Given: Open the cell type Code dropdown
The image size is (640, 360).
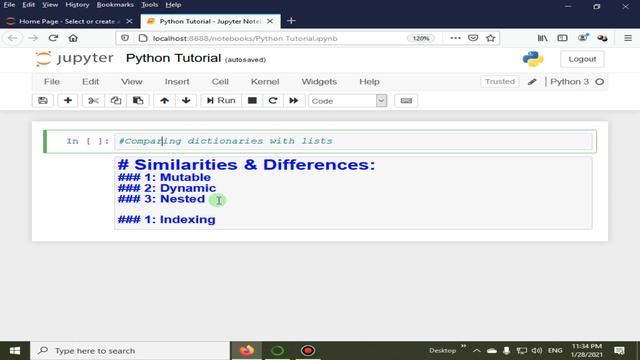Looking at the screenshot, I should [348, 101].
